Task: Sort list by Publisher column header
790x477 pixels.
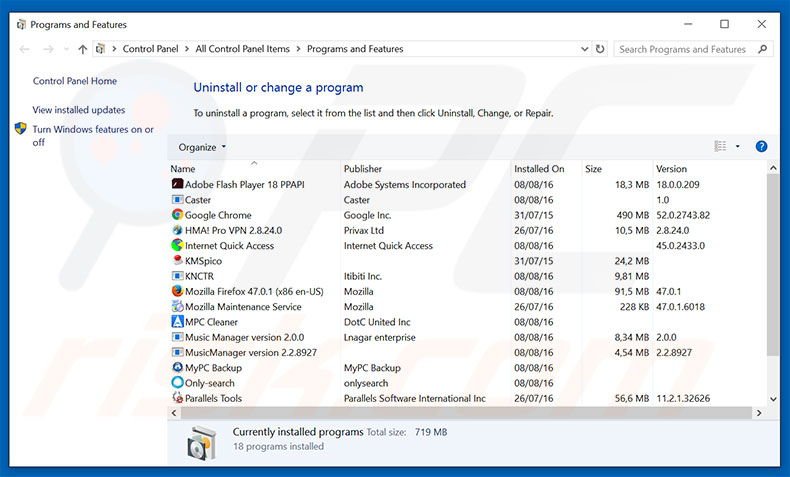Action: (363, 169)
